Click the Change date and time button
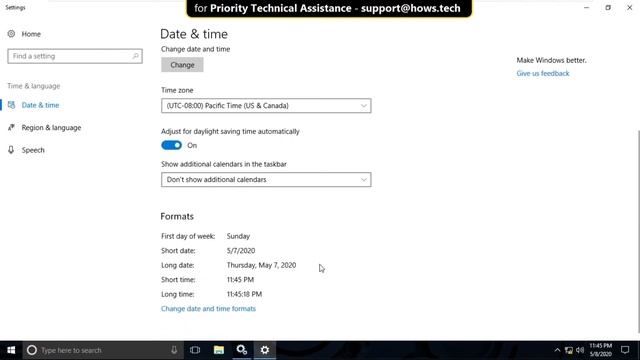 [182, 65]
